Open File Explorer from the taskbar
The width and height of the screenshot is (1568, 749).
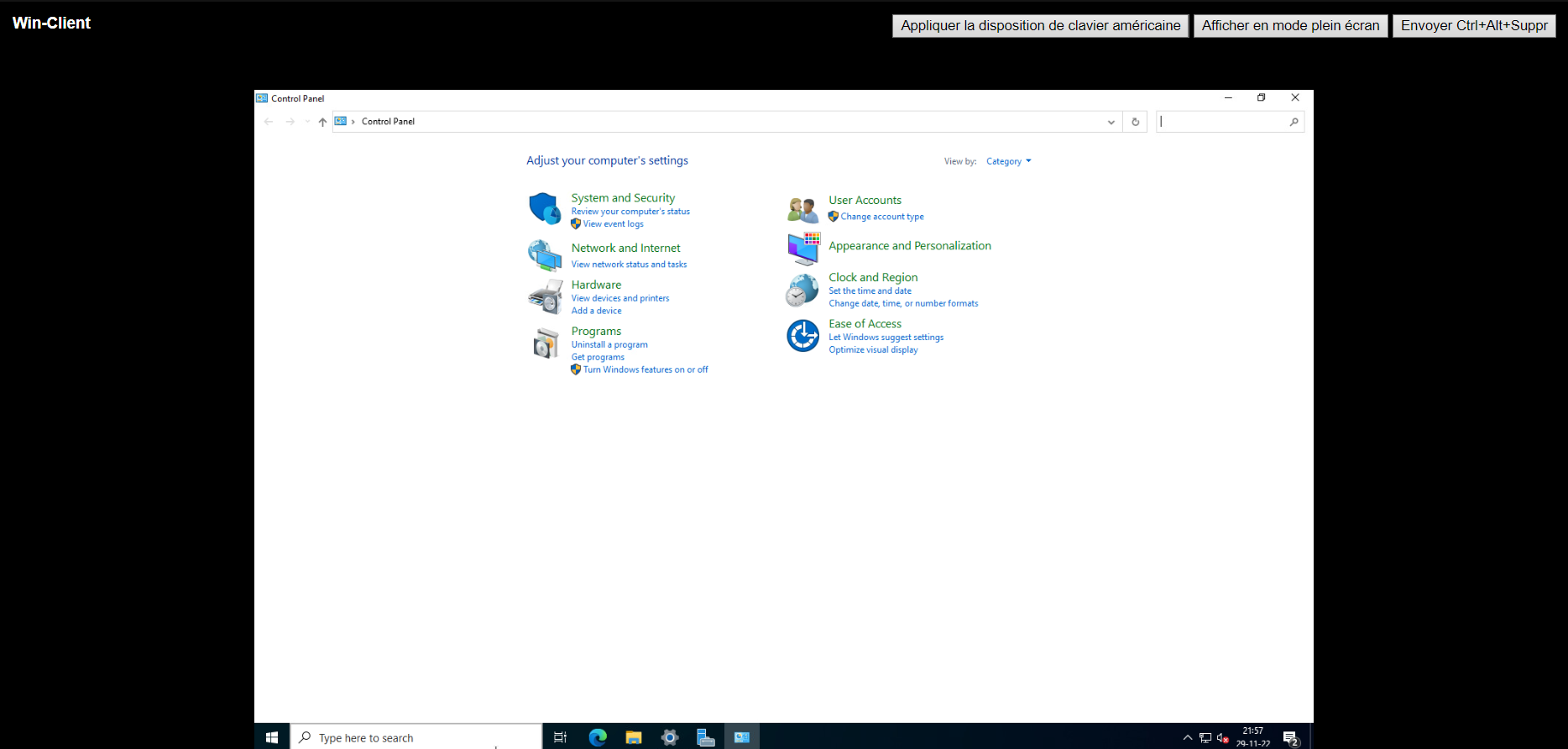coord(634,737)
